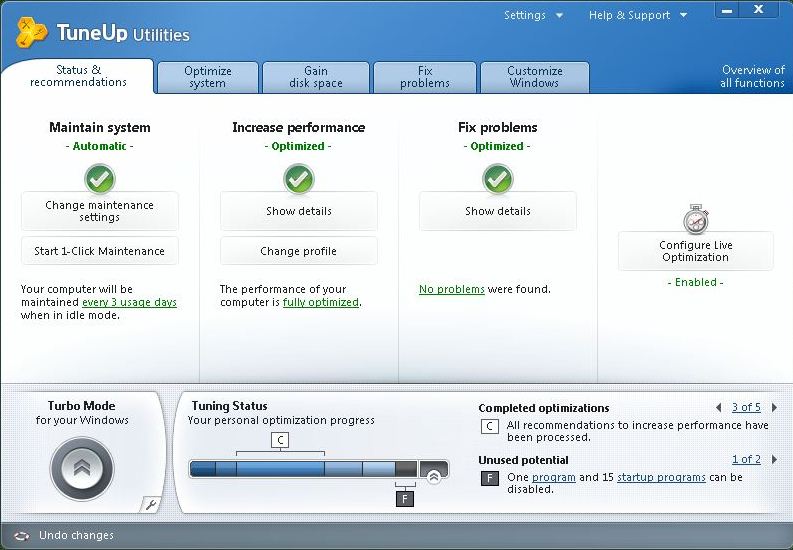Toggle the Turbo Mode round button
Image resolution: width=793 pixels, height=550 pixels.
pos(82,469)
